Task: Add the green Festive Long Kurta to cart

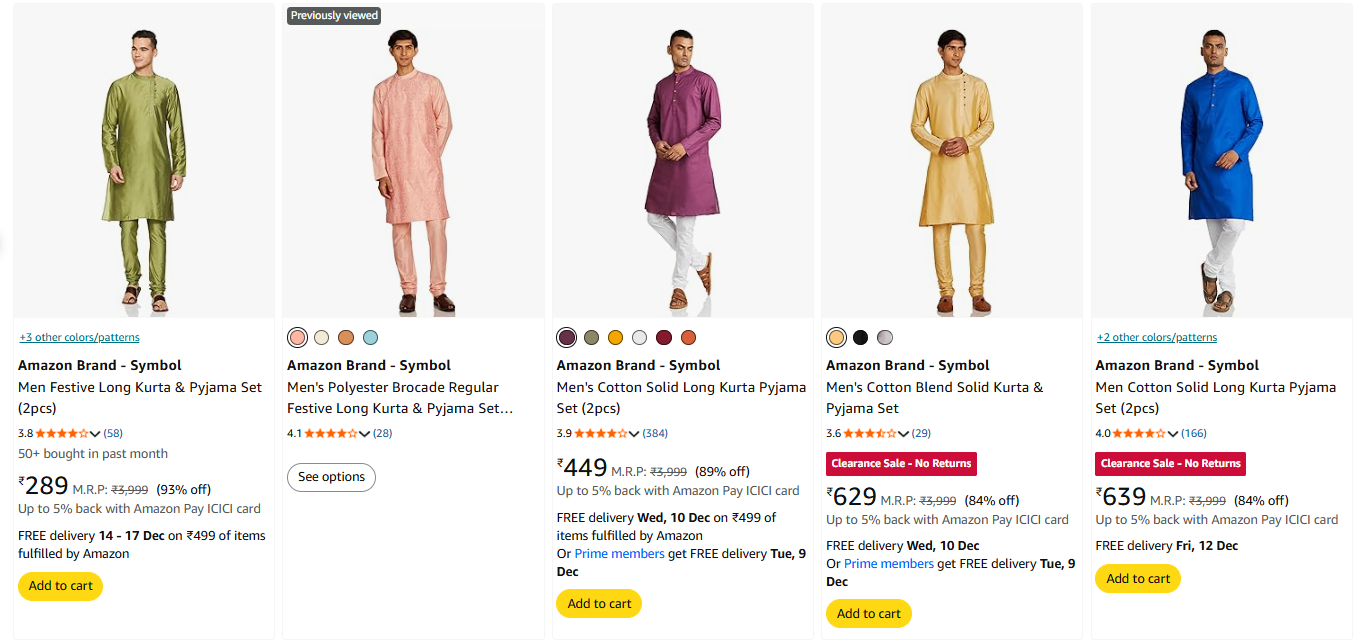Action: (x=60, y=586)
